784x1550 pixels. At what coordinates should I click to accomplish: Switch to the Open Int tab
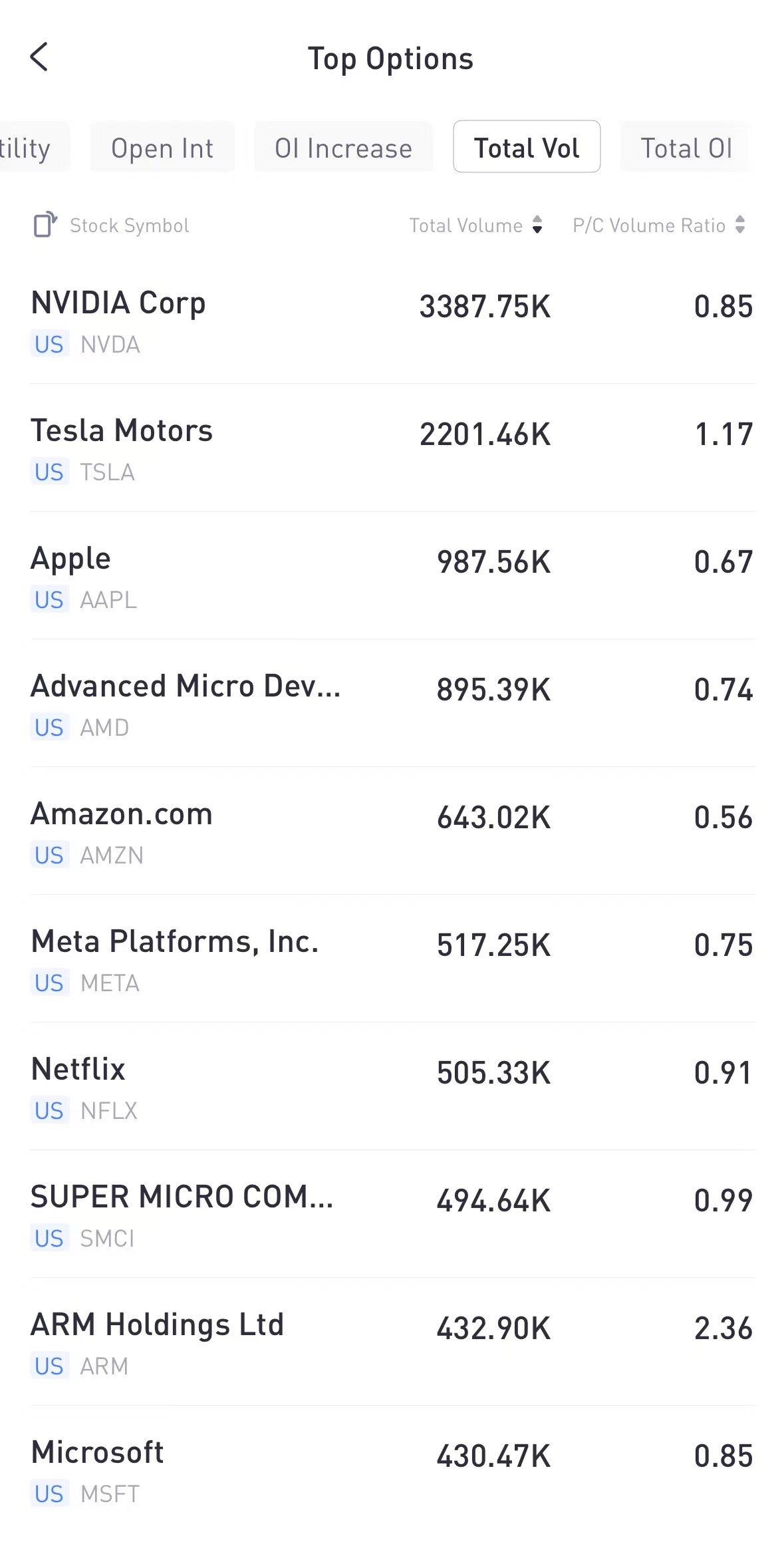tap(162, 148)
